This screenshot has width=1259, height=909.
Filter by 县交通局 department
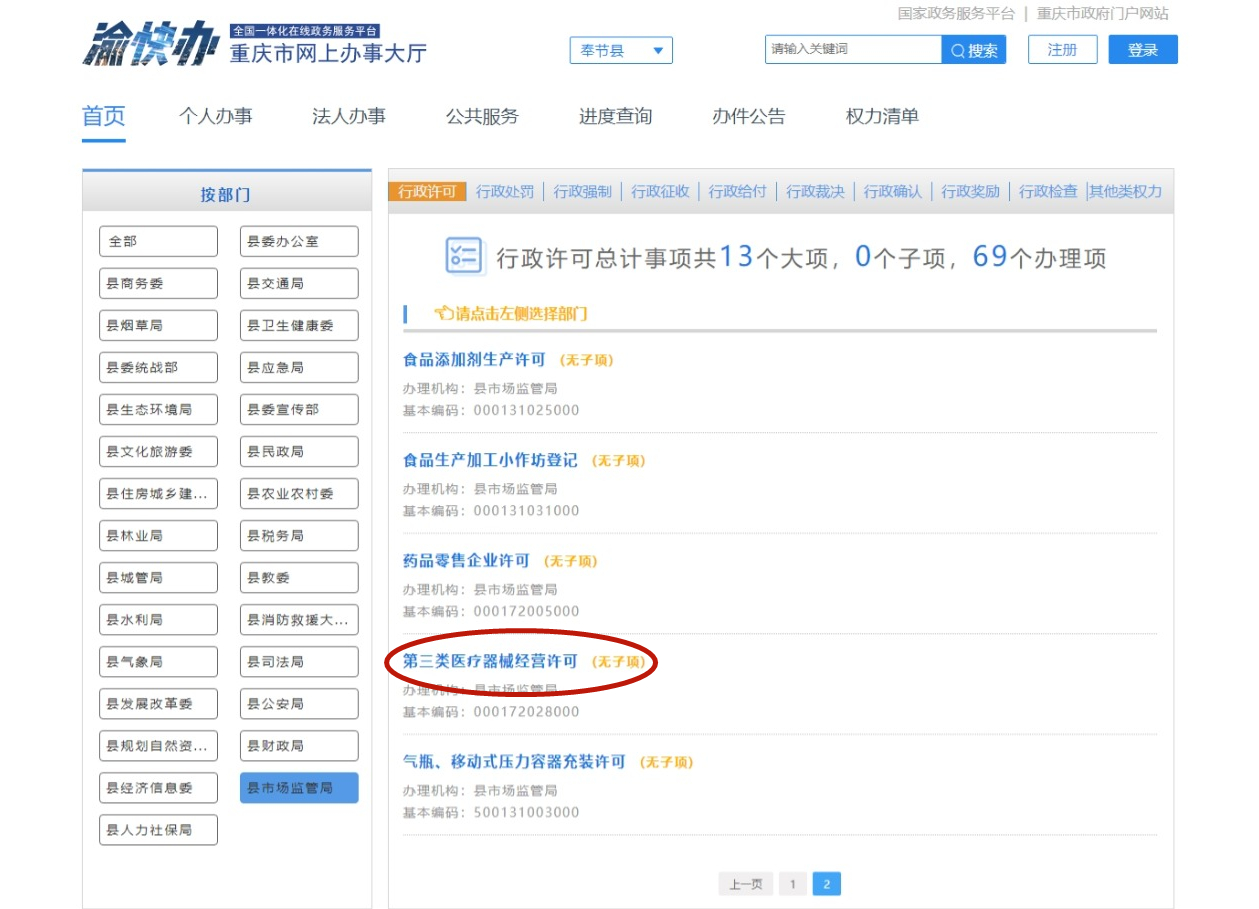(x=299, y=284)
